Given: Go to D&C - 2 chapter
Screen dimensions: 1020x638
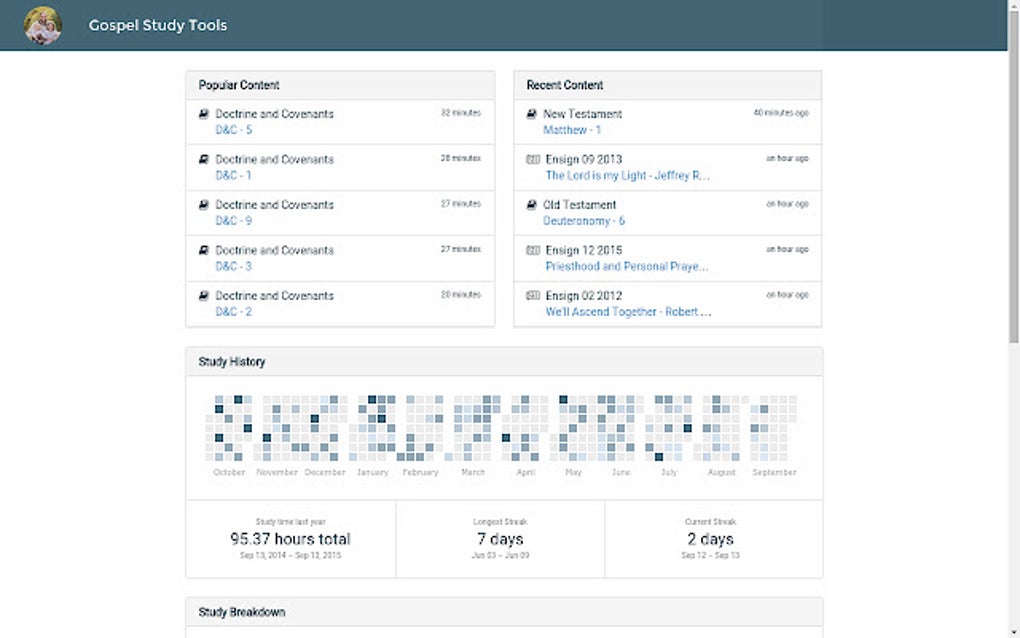Looking at the screenshot, I should (233, 312).
